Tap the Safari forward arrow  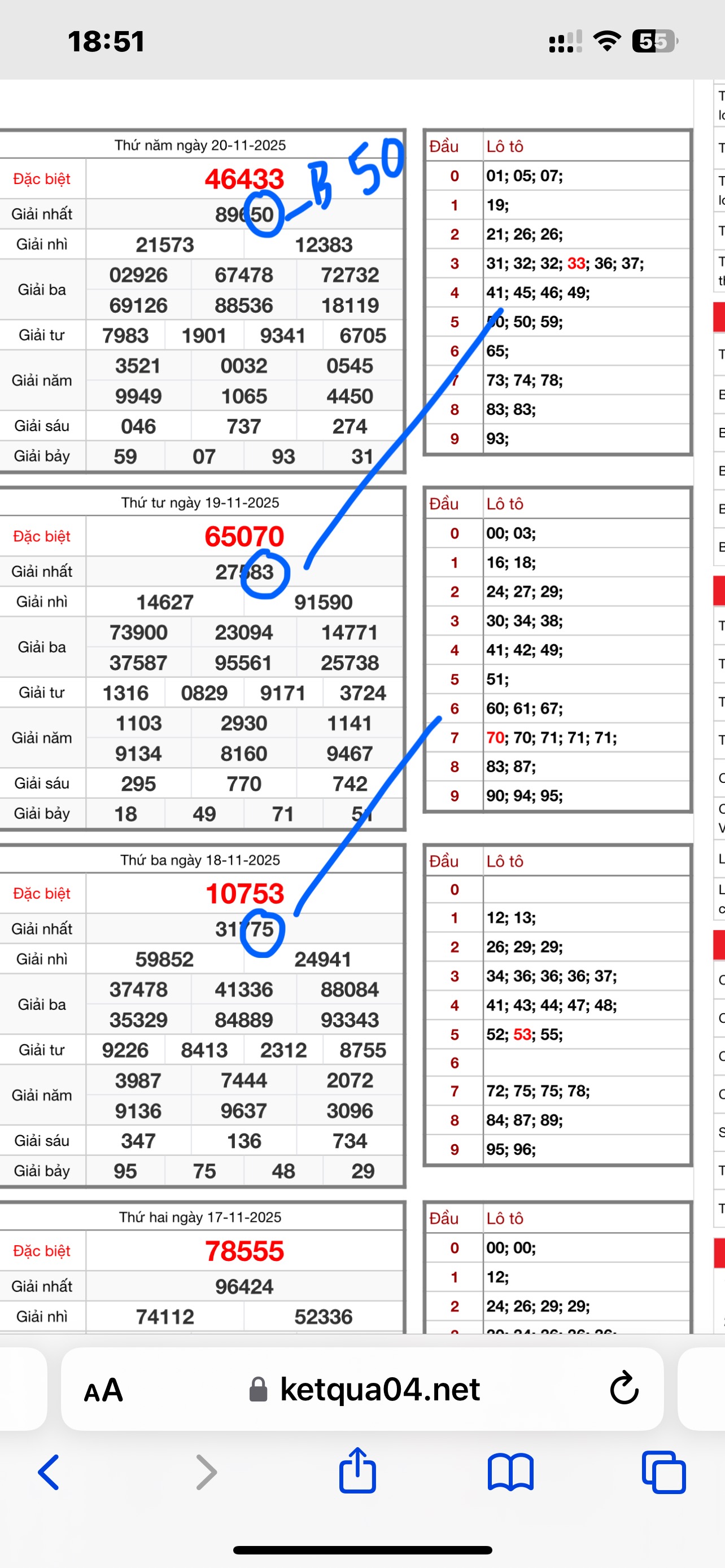(x=206, y=1472)
